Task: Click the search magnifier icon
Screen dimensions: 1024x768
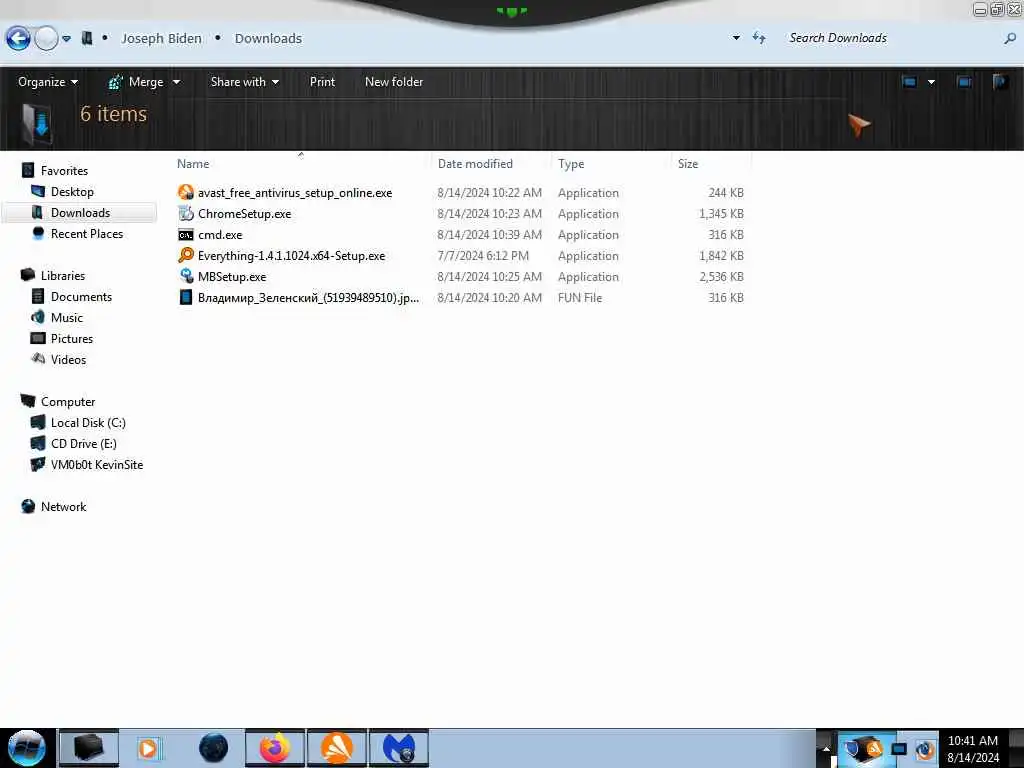Action: (1010, 39)
